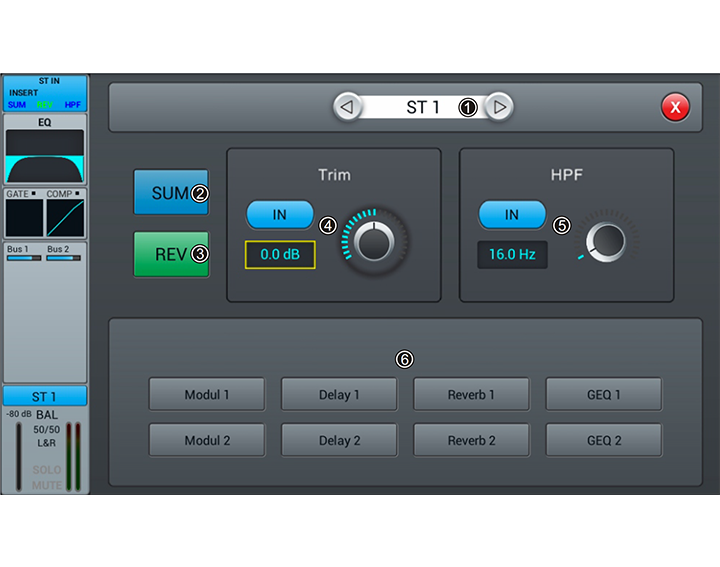Insert the GEQ 1 effect
The image size is (720, 567).
click(x=603, y=395)
